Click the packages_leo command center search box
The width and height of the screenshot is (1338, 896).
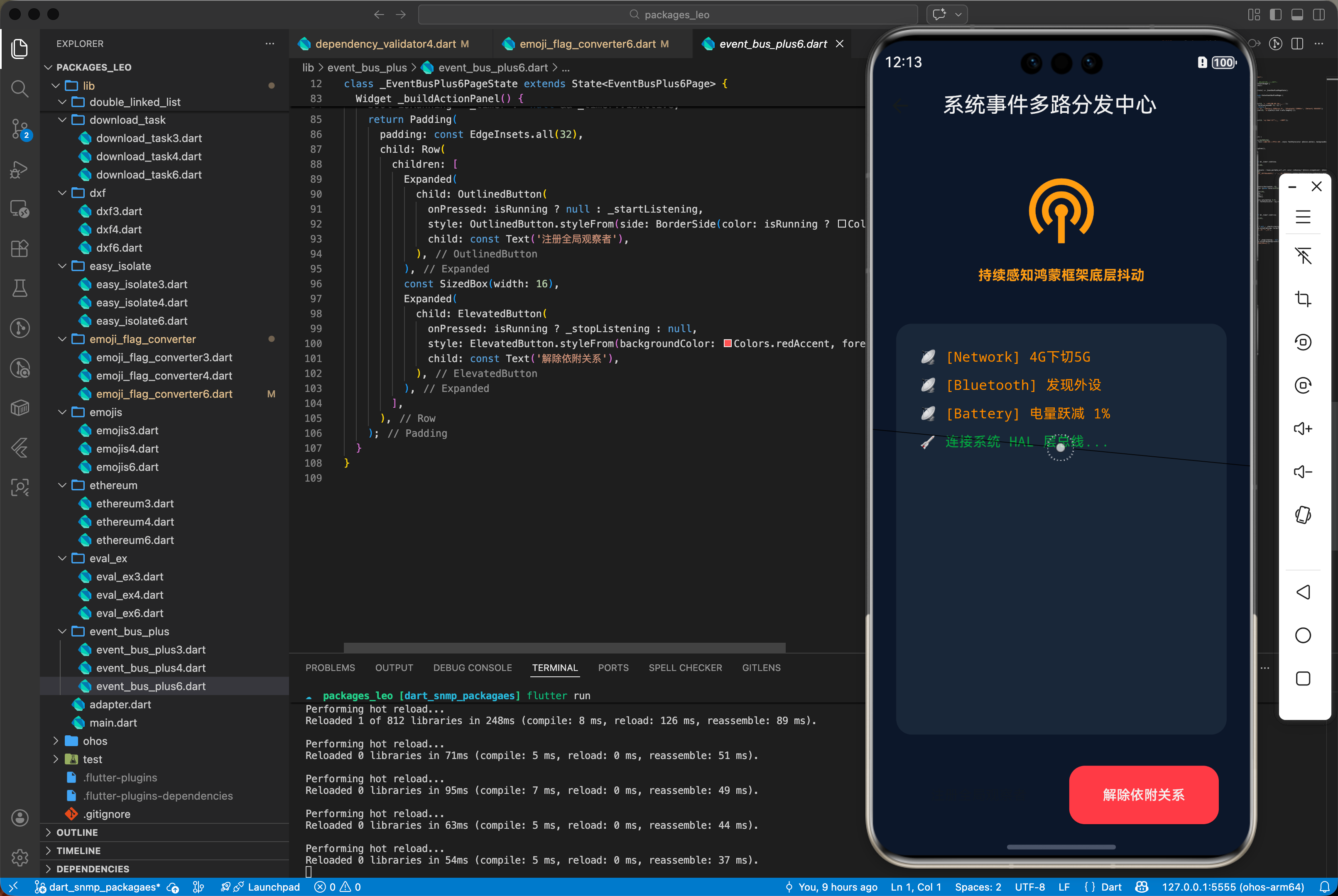click(x=668, y=14)
